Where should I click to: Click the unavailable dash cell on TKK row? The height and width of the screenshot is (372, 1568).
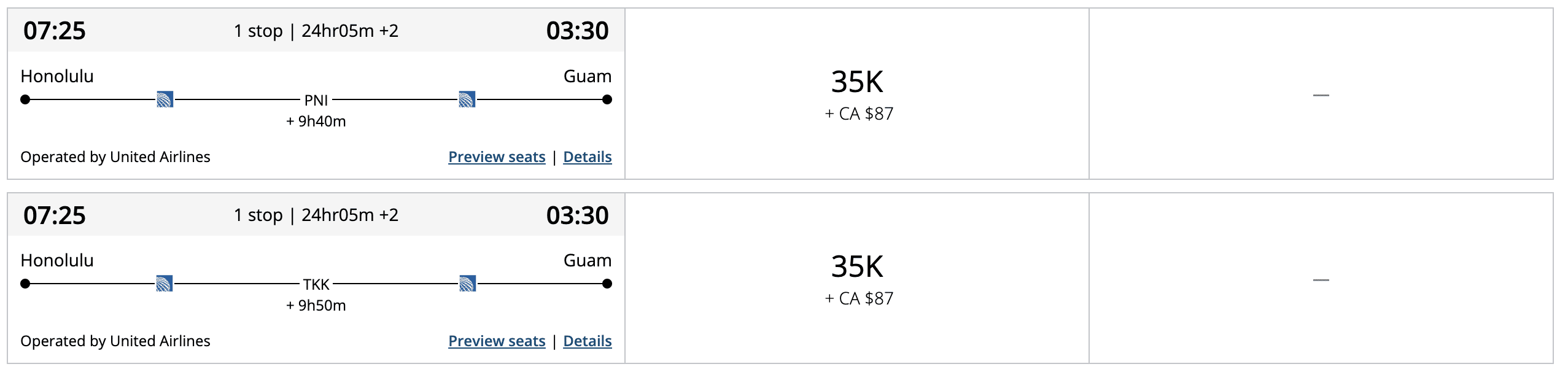(x=1321, y=280)
